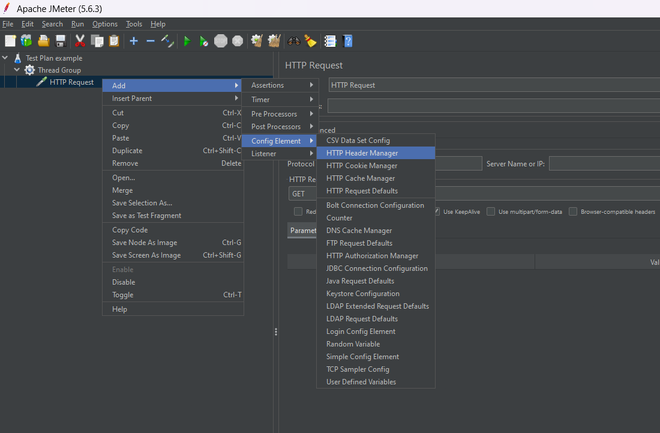660x433 pixels.
Task: Click the New test plan toolbar icon
Action: tap(10, 41)
